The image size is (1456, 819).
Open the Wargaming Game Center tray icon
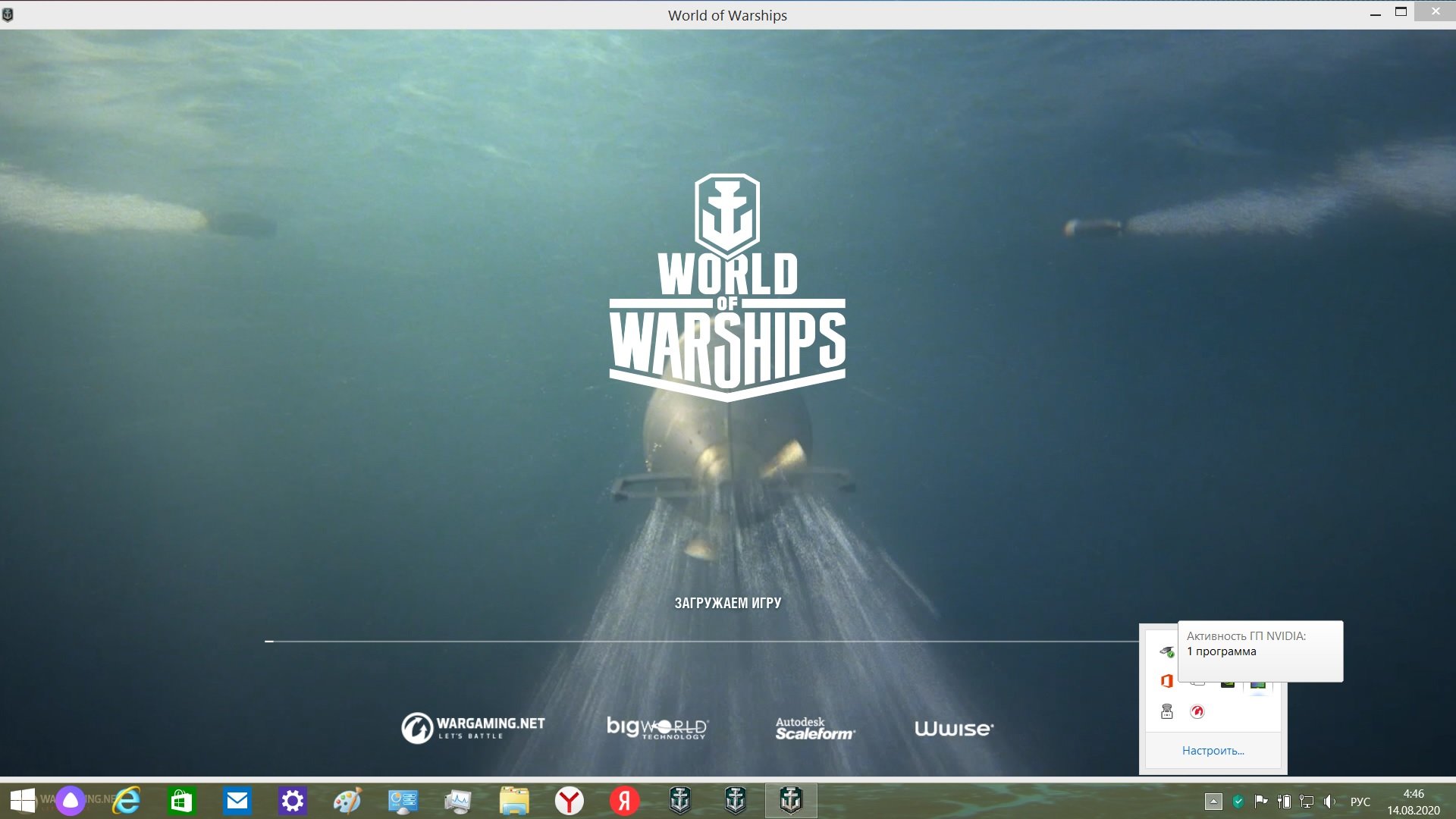1197,711
